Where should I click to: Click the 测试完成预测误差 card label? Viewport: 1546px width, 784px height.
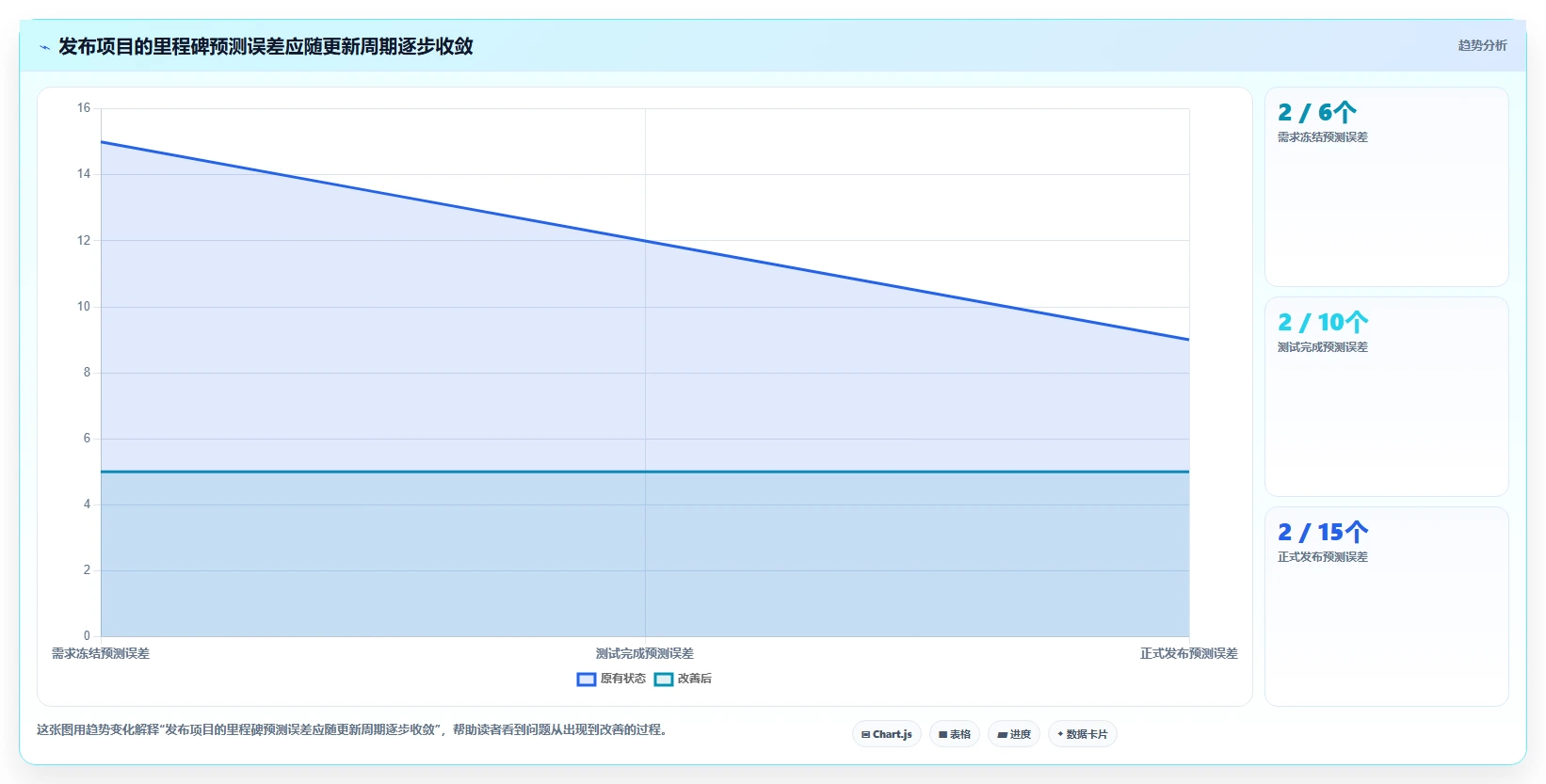1322,347
